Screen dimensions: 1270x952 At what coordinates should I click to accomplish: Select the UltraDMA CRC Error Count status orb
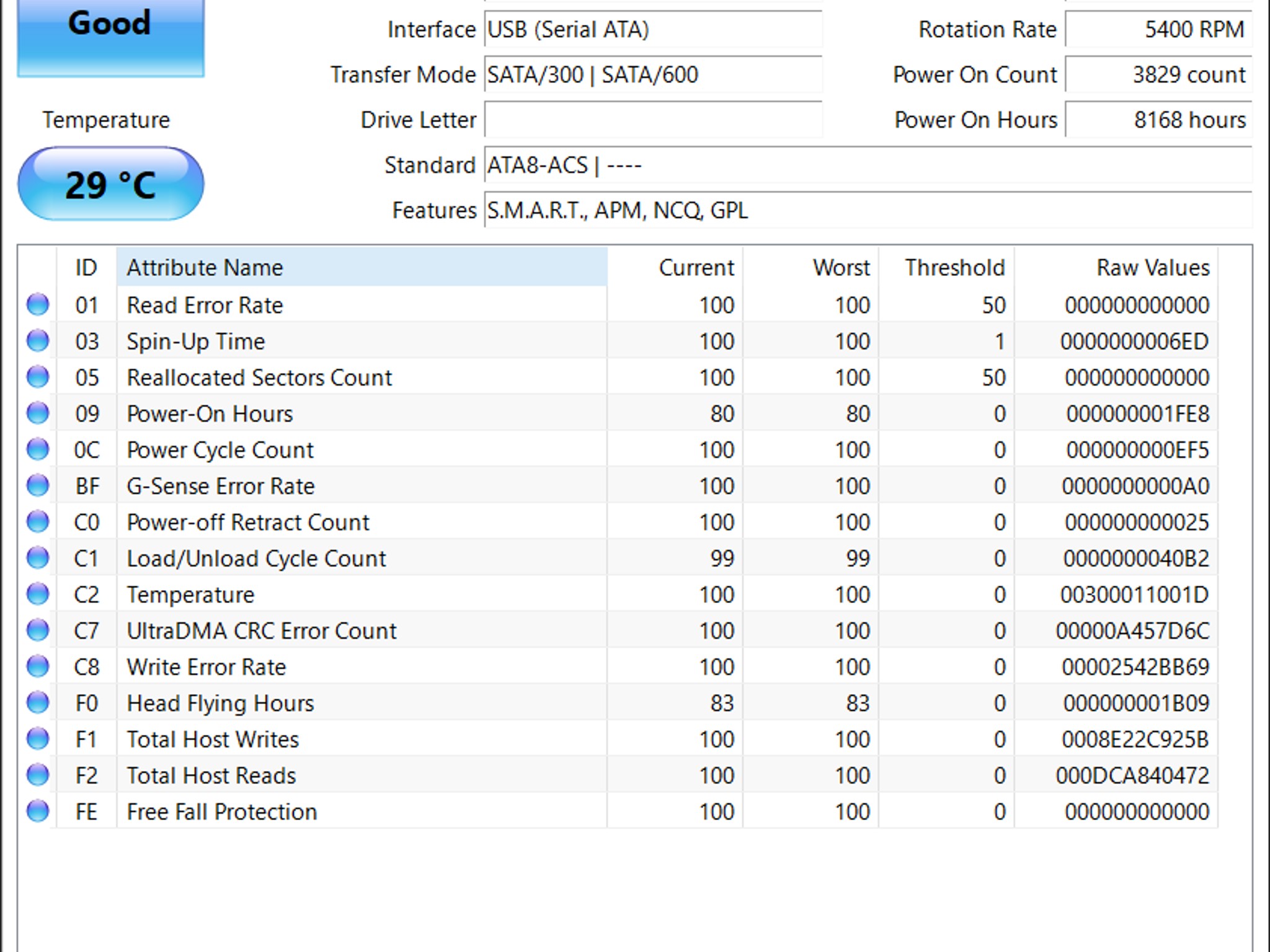click(38, 630)
